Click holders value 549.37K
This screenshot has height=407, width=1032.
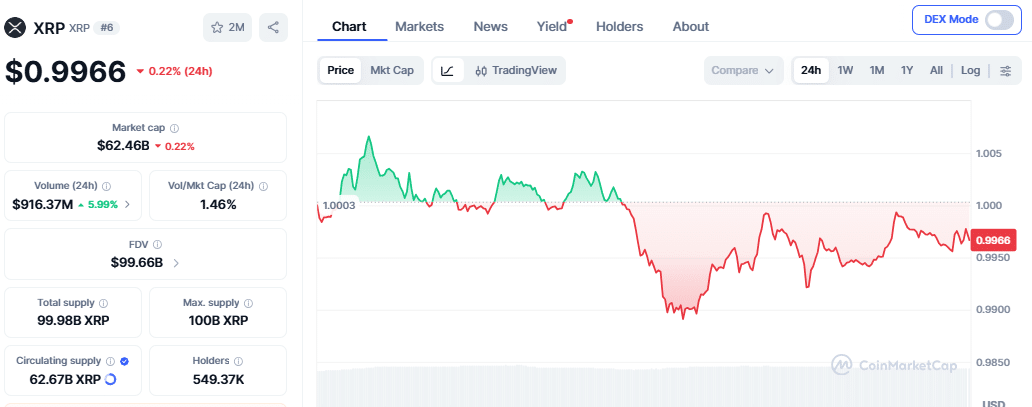tap(218, 379)
